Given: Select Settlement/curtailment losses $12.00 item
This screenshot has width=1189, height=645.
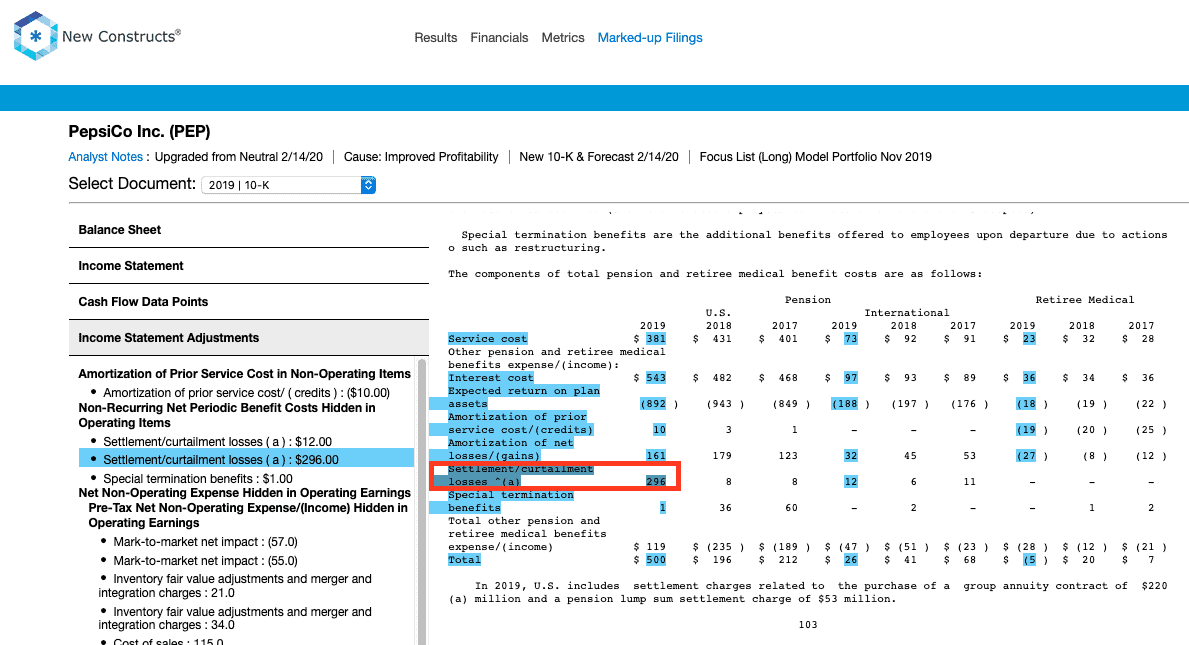Looking at the screenshot, I should tap(218, 442).
